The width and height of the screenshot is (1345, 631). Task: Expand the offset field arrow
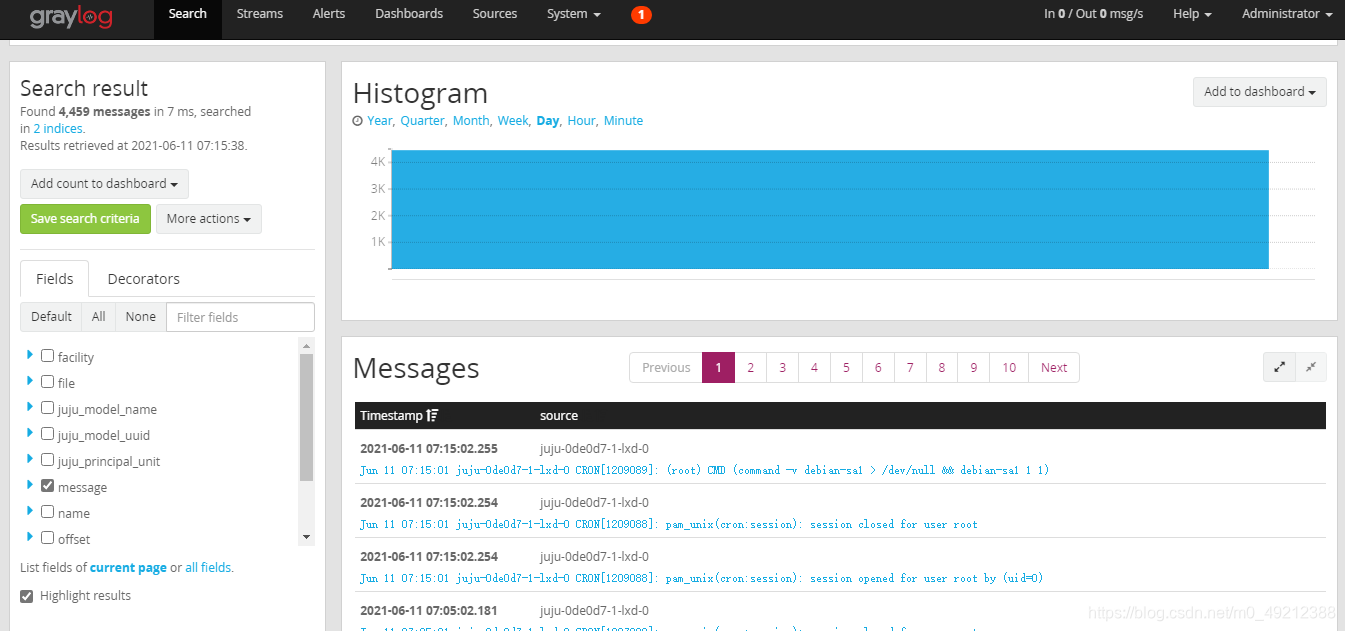(x=30, y=537)
